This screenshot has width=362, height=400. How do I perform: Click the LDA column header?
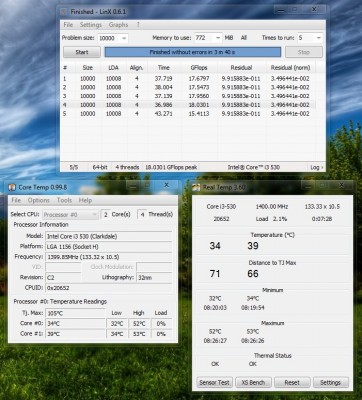(x=114, y=68)
